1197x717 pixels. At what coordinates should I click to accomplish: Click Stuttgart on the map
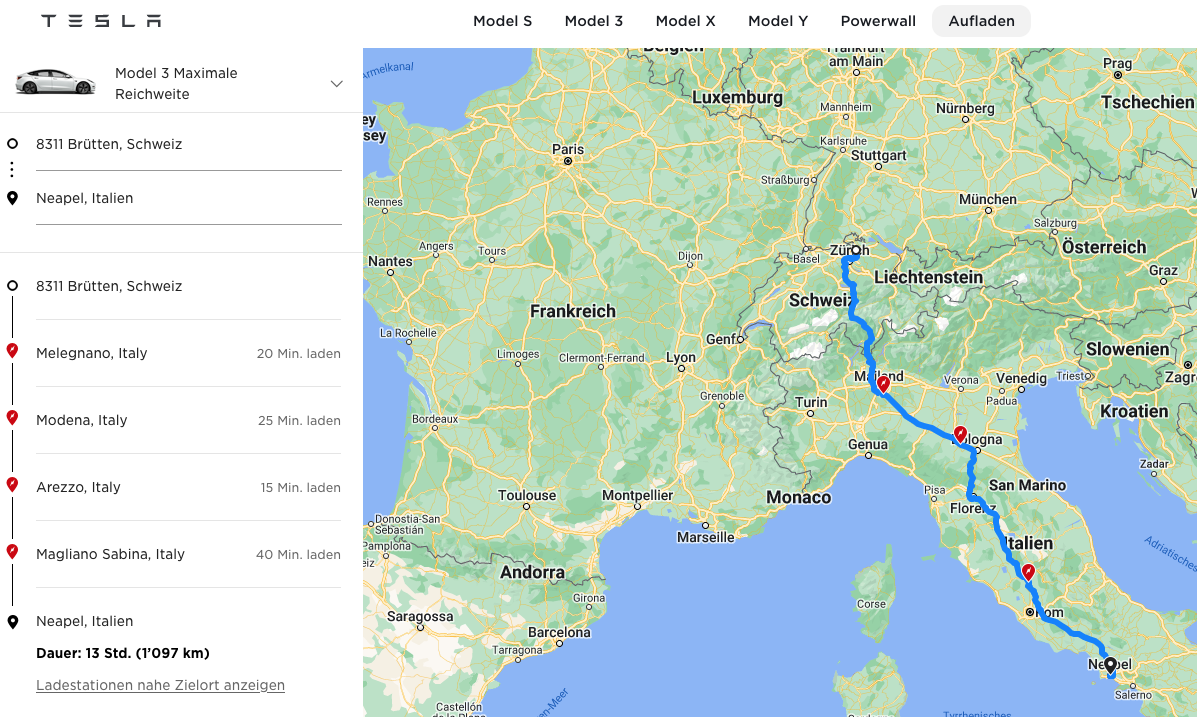coord(879,156)
